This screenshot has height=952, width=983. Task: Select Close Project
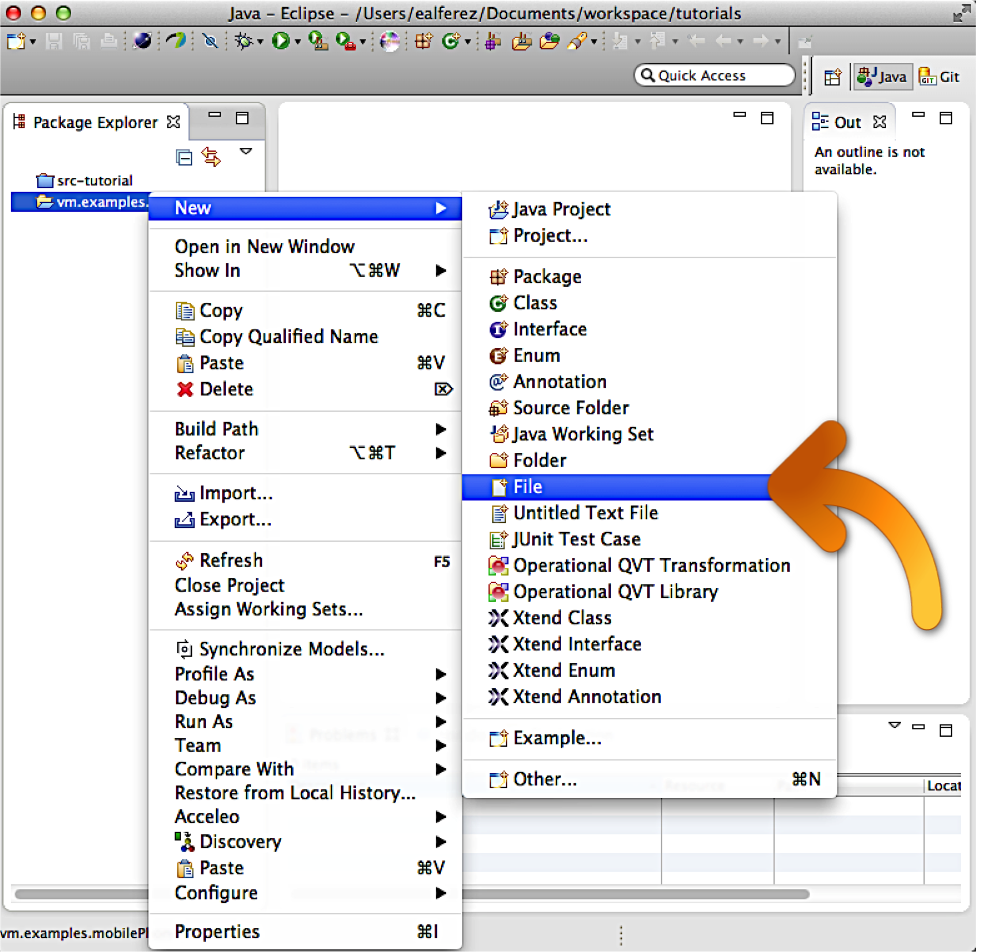pos(305,585)
